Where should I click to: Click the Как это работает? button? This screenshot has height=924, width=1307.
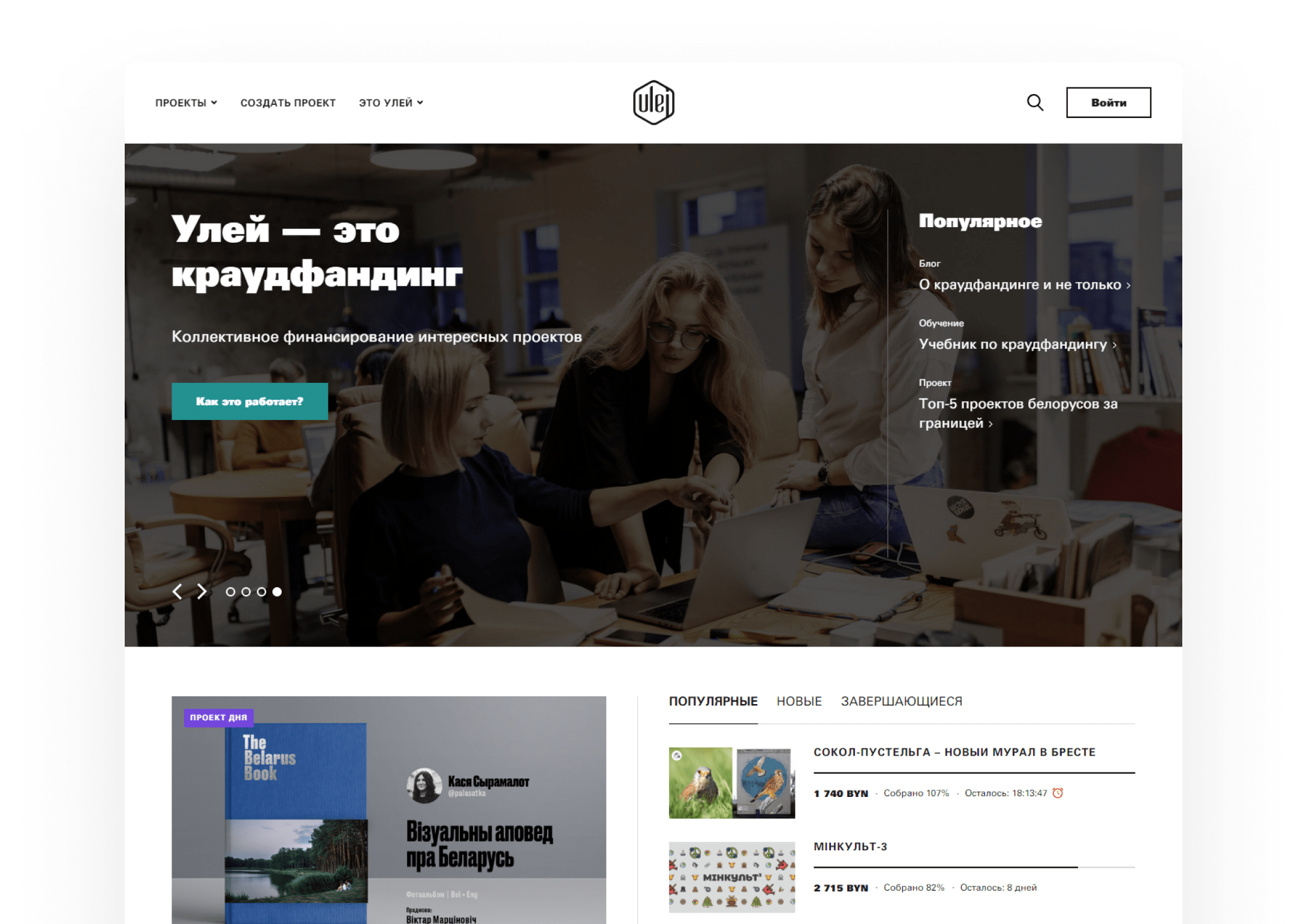249,401
